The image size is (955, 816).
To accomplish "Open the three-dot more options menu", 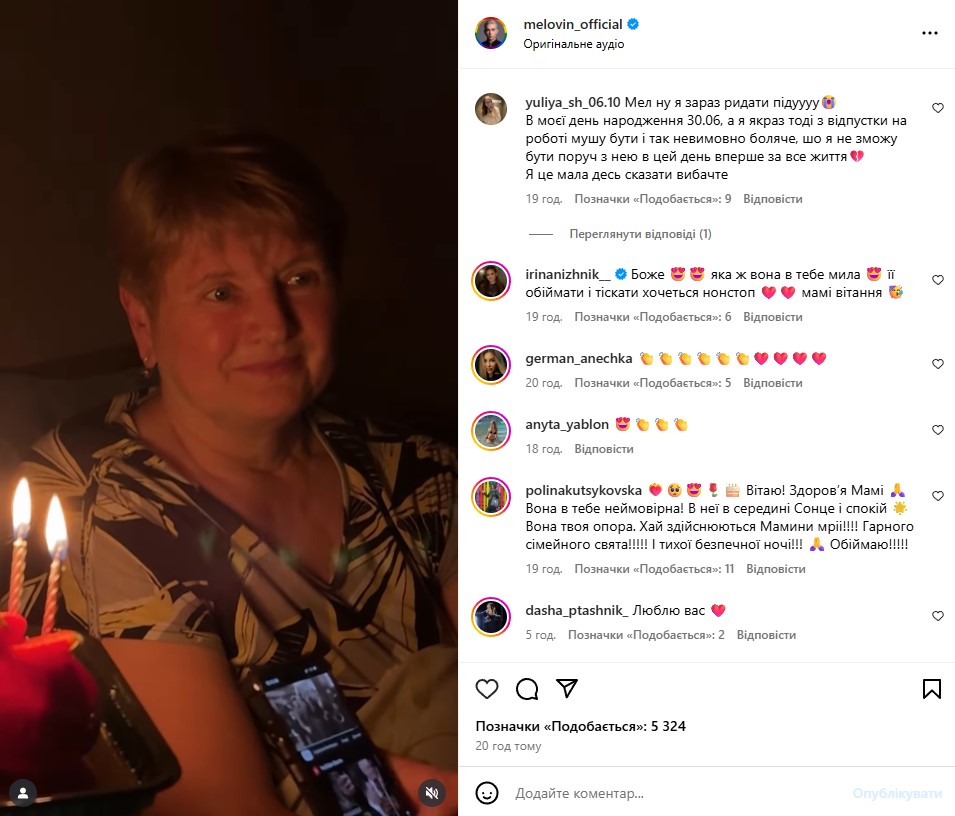I will pyautogui.click(x=929, y=33).
